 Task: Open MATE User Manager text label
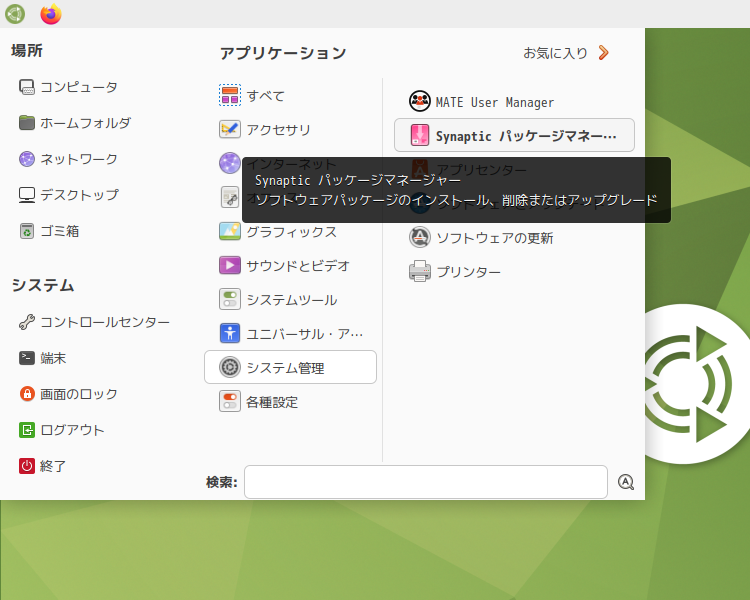coord(495,102)
